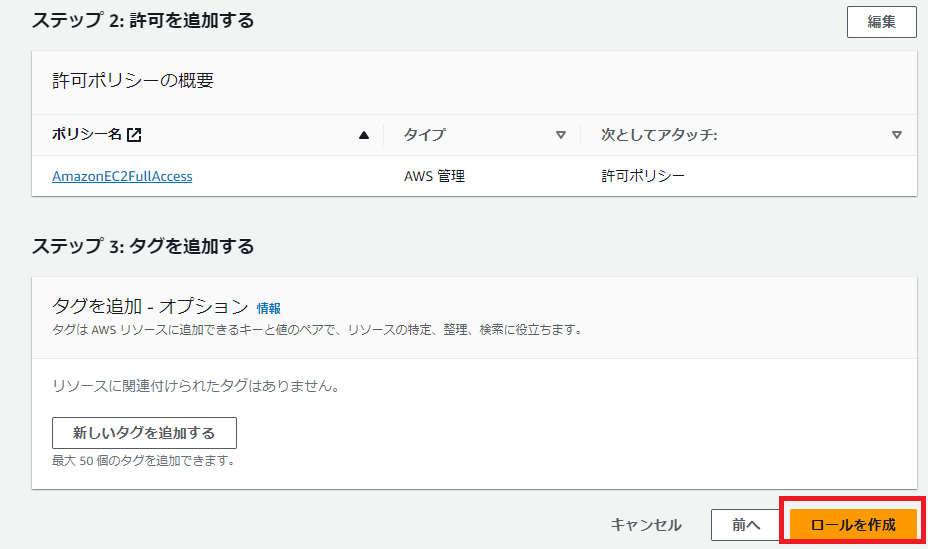Click the タイプ column header label
The image size is (928, 549).
coord(424,135)
